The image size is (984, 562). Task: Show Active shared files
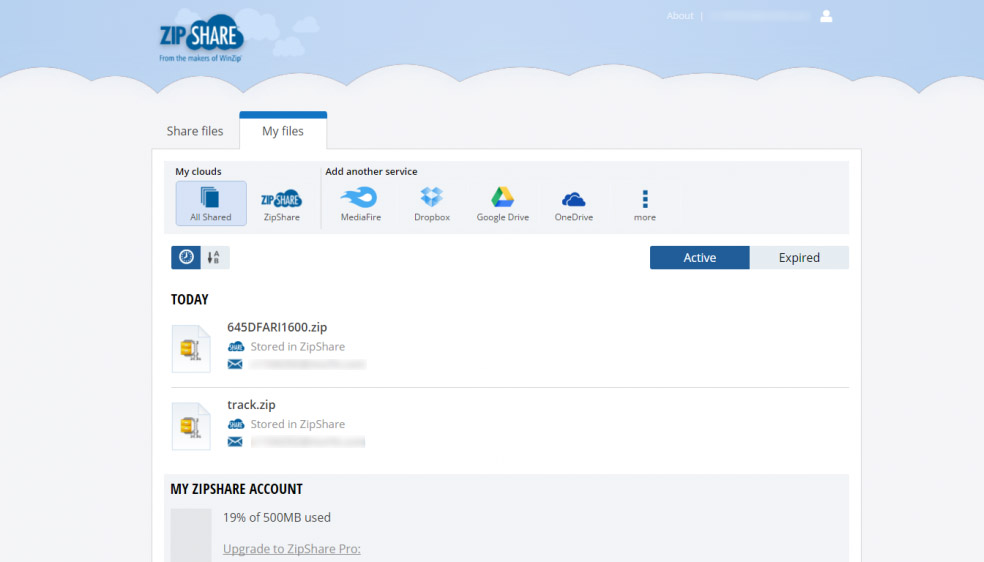tap(700, 258)
